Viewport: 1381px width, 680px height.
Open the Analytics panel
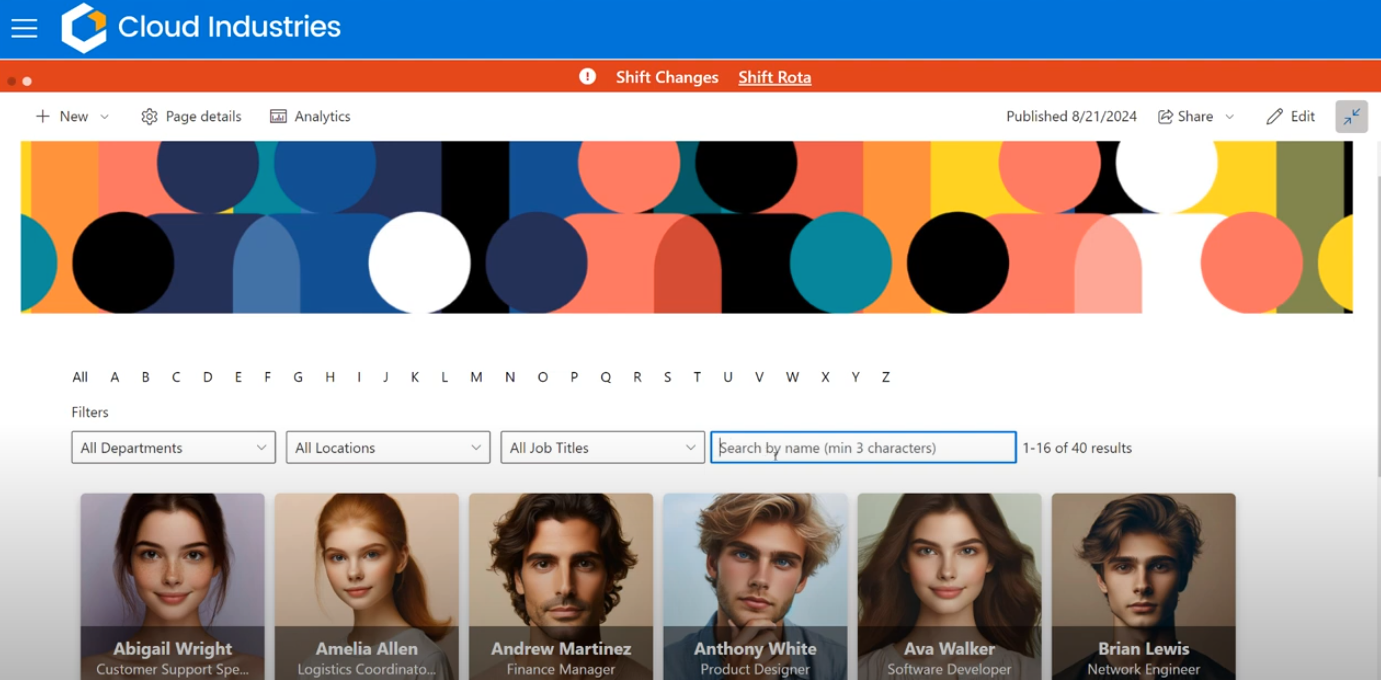310,116
